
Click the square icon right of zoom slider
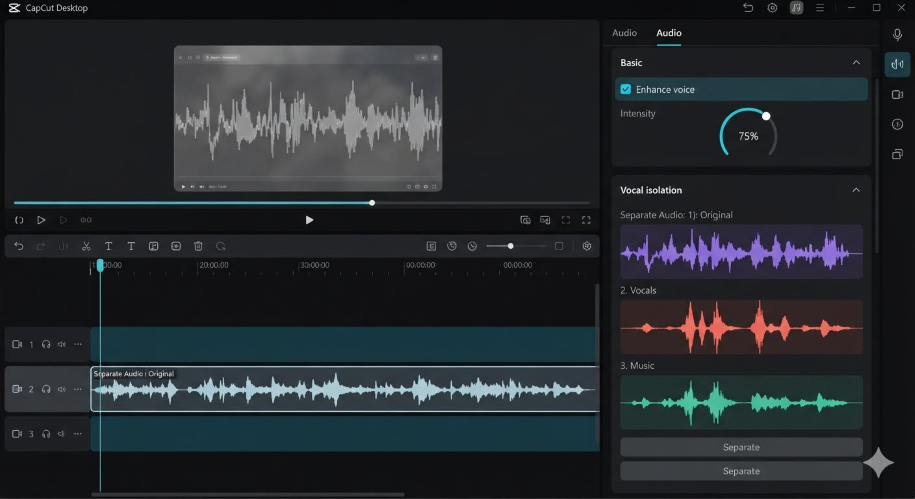coord(559,246)
